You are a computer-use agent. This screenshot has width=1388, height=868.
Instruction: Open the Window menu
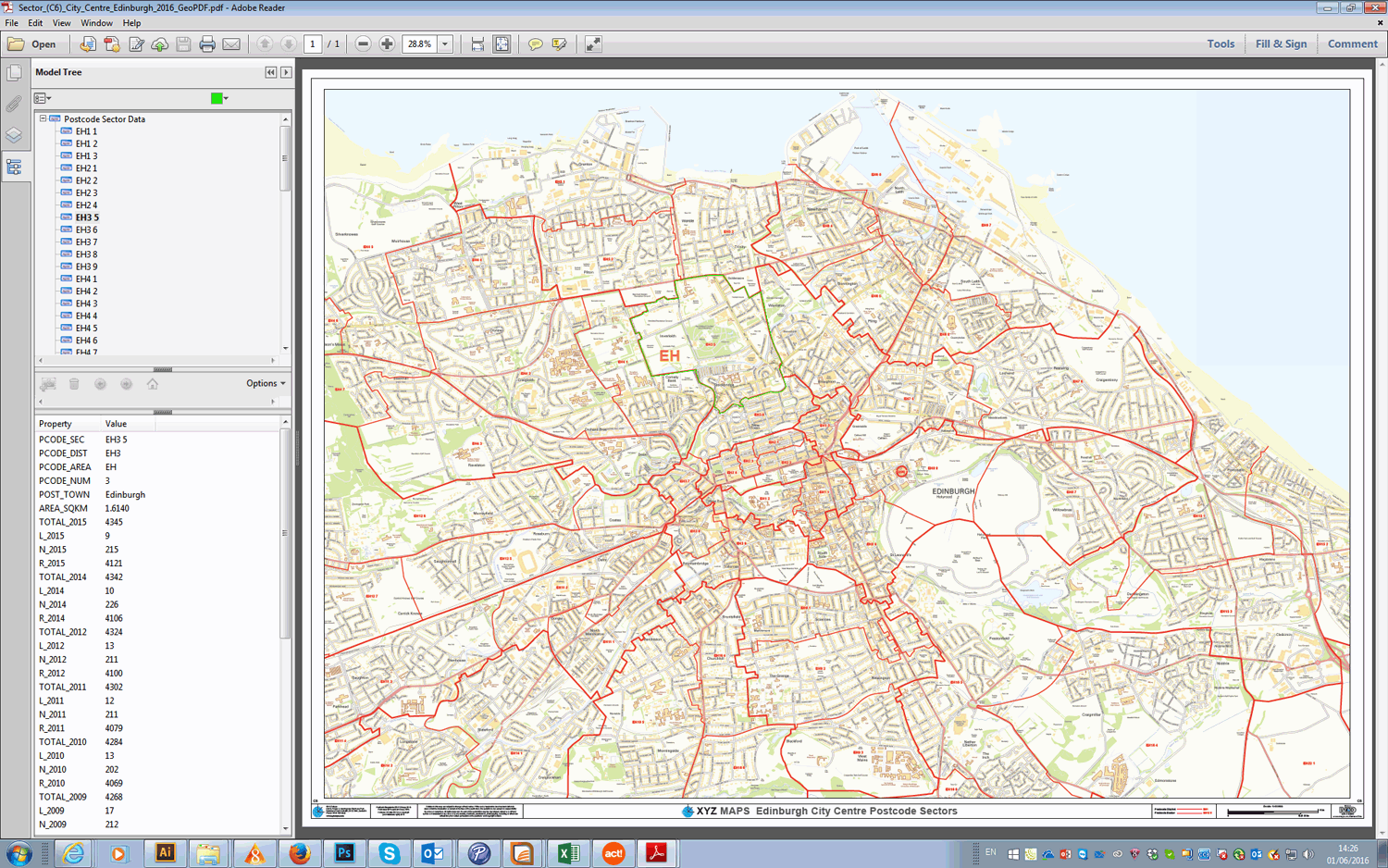[96, 23]
